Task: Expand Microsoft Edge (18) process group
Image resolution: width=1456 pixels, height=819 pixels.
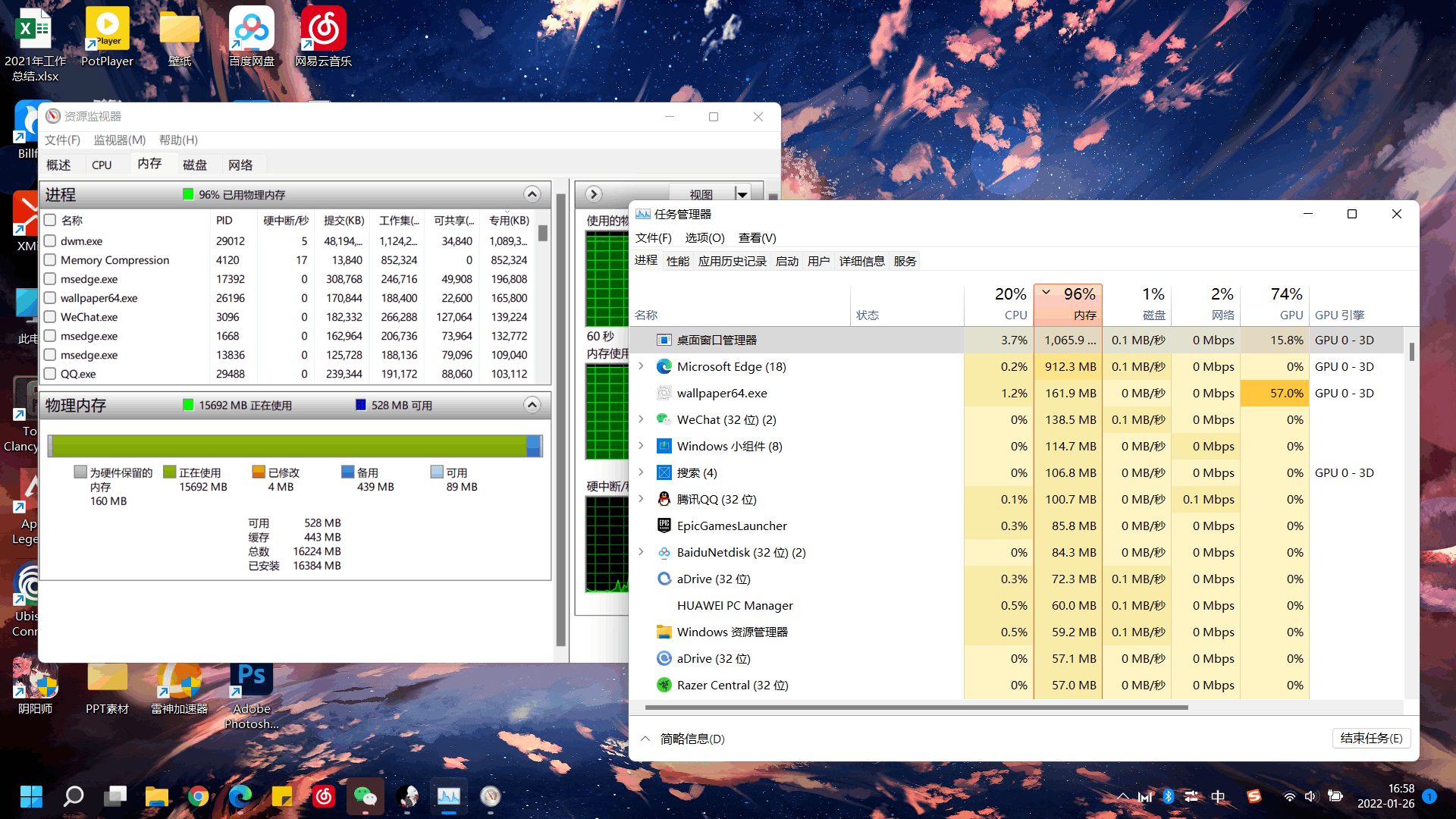Action: [x=642, y=366]
